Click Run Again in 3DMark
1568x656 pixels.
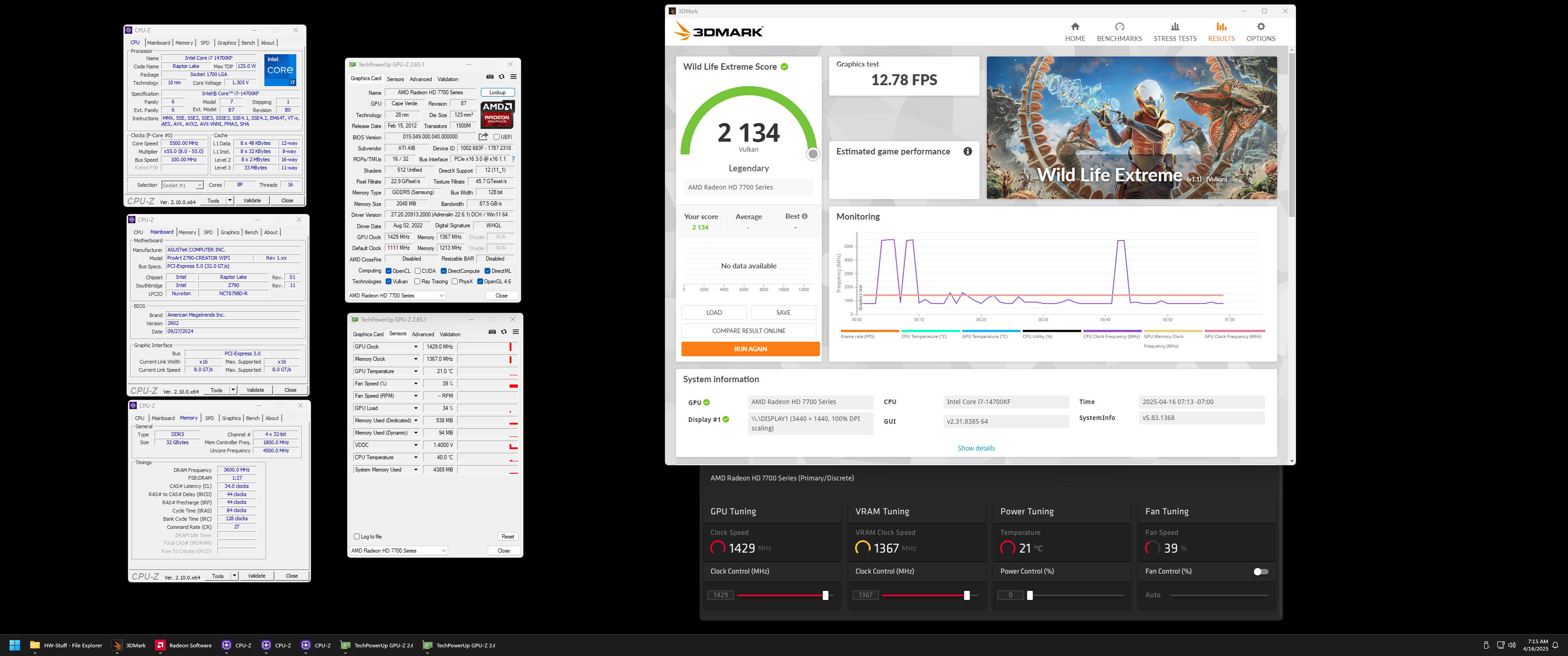750,348
